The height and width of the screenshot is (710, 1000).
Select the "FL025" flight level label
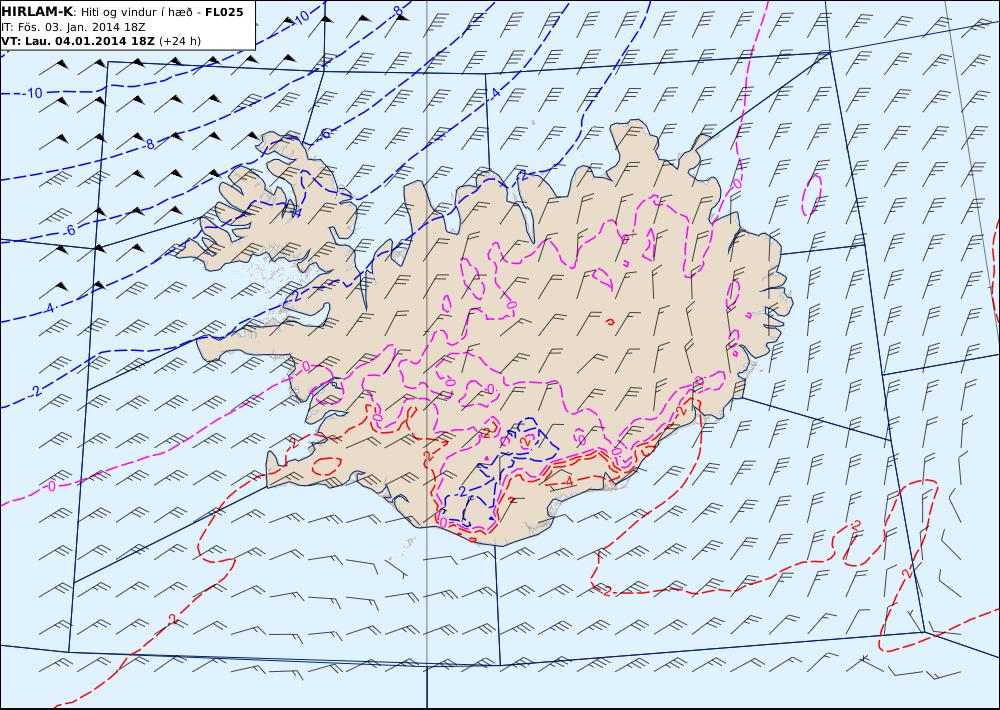pyautogui.click(x=224, y=12)
